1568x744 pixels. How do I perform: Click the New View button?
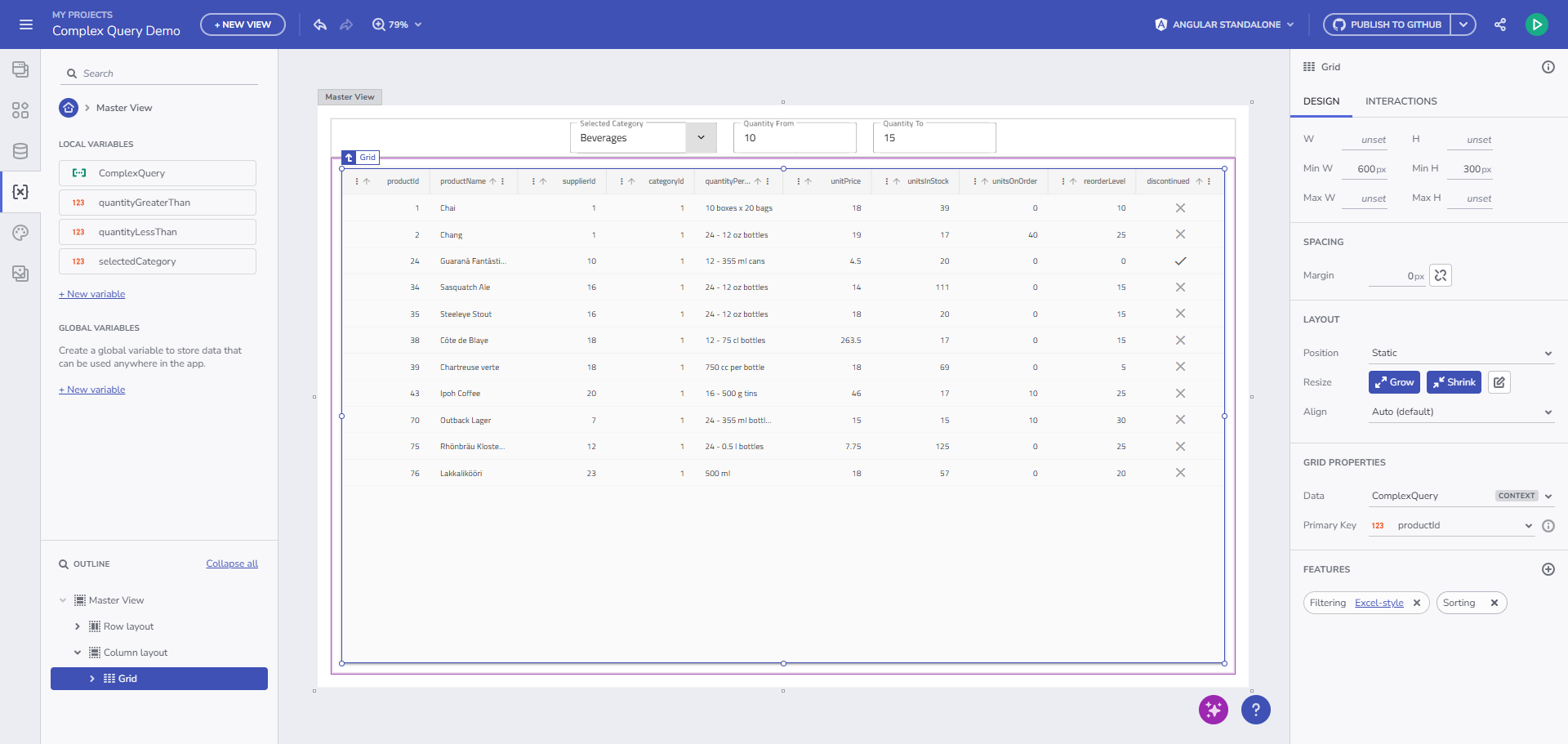pyautogui.click(x=243, y=25)
